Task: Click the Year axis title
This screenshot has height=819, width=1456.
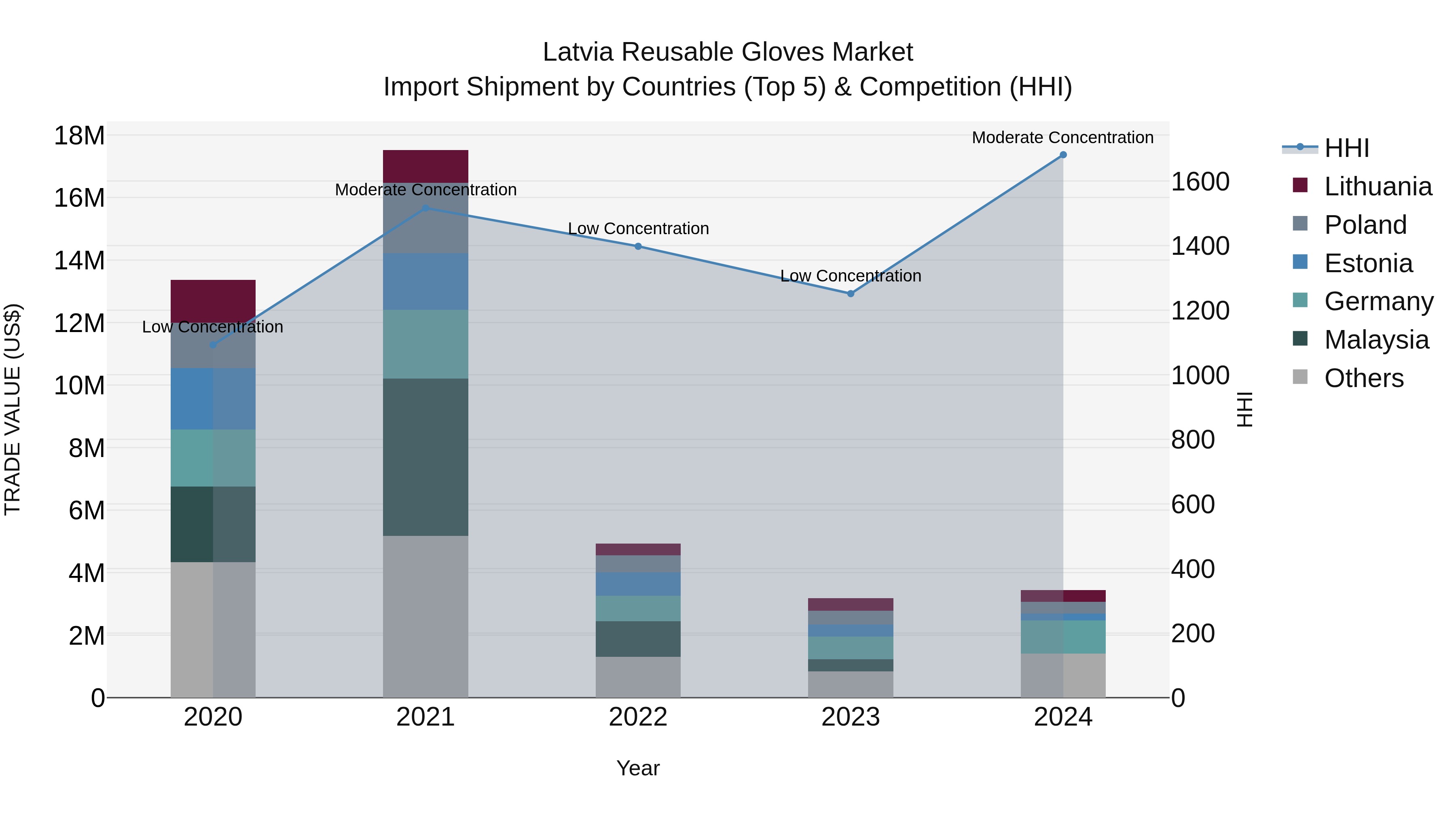Action: coord(638,768)
